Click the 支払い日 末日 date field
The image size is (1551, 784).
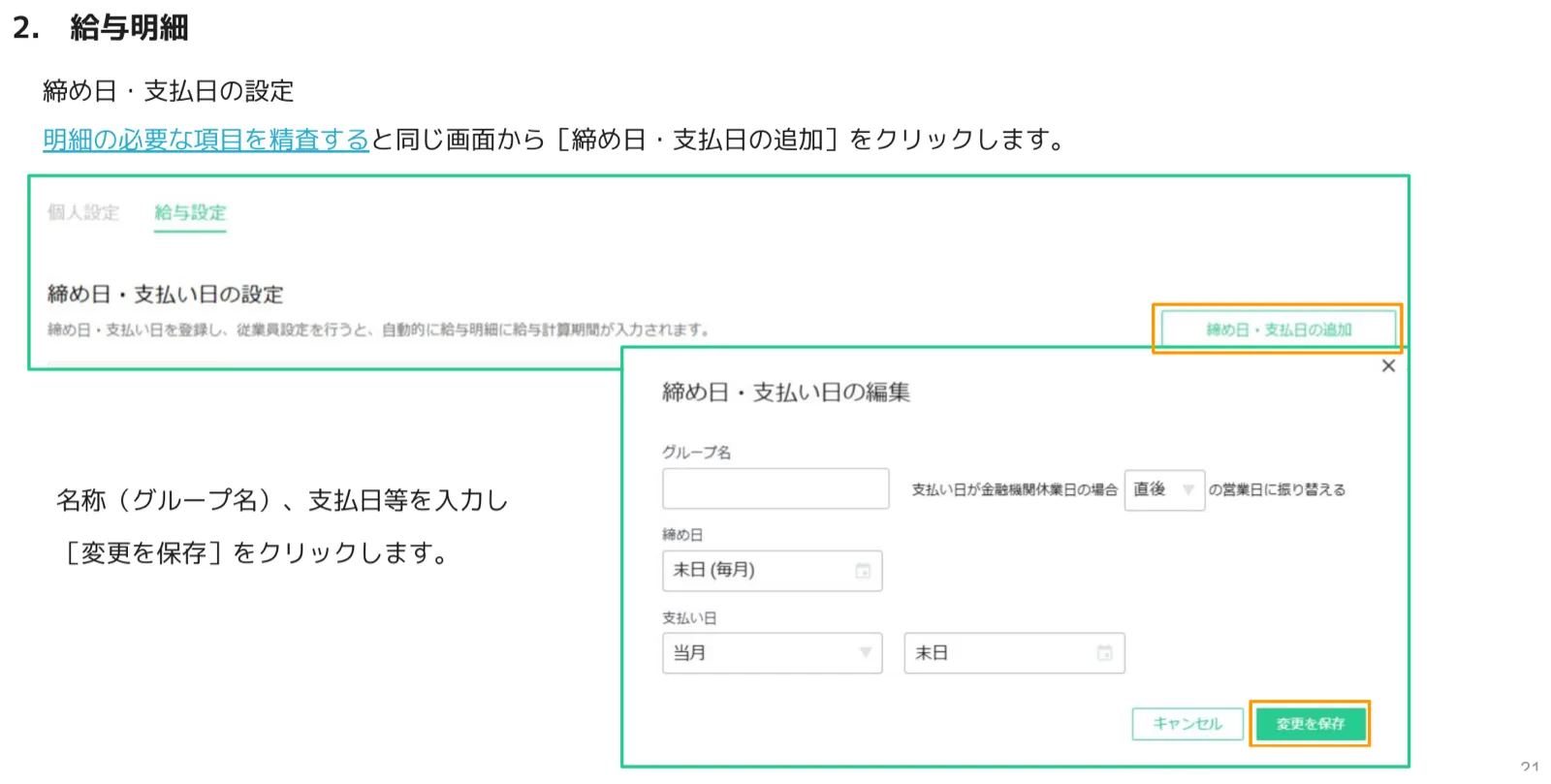pos(1014,653)
